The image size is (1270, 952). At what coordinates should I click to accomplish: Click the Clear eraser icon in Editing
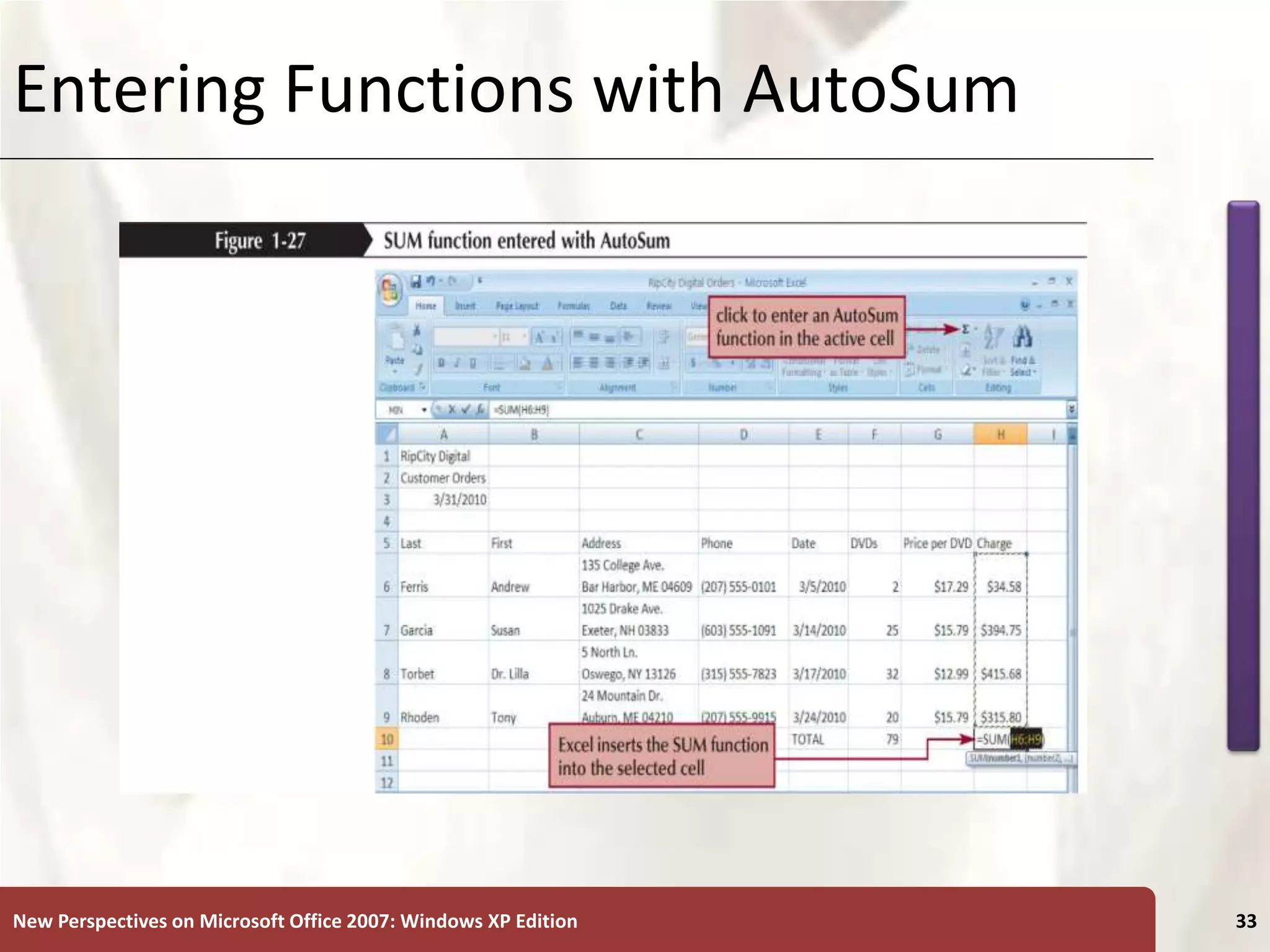point(966,371)
